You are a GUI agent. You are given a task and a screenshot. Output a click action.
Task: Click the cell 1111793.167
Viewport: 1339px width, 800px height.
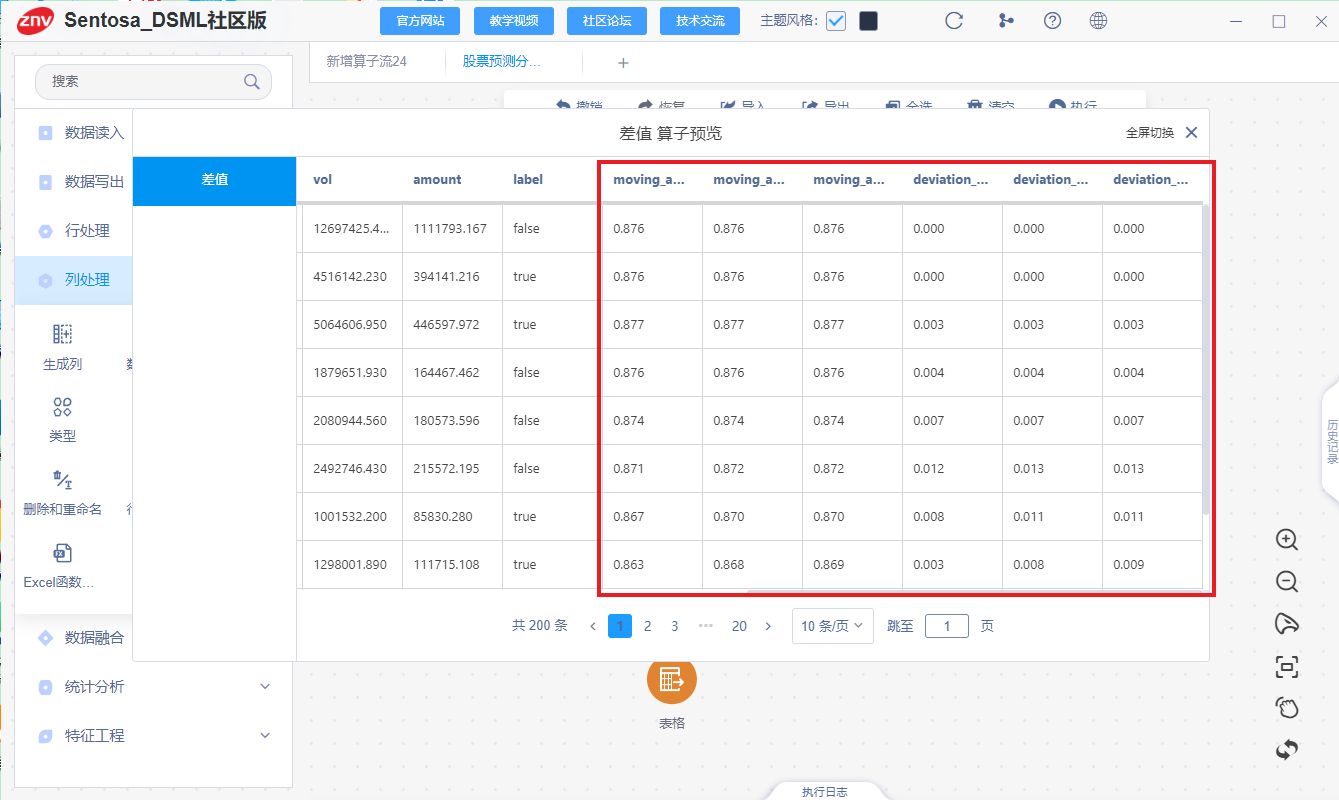(450, 229)
